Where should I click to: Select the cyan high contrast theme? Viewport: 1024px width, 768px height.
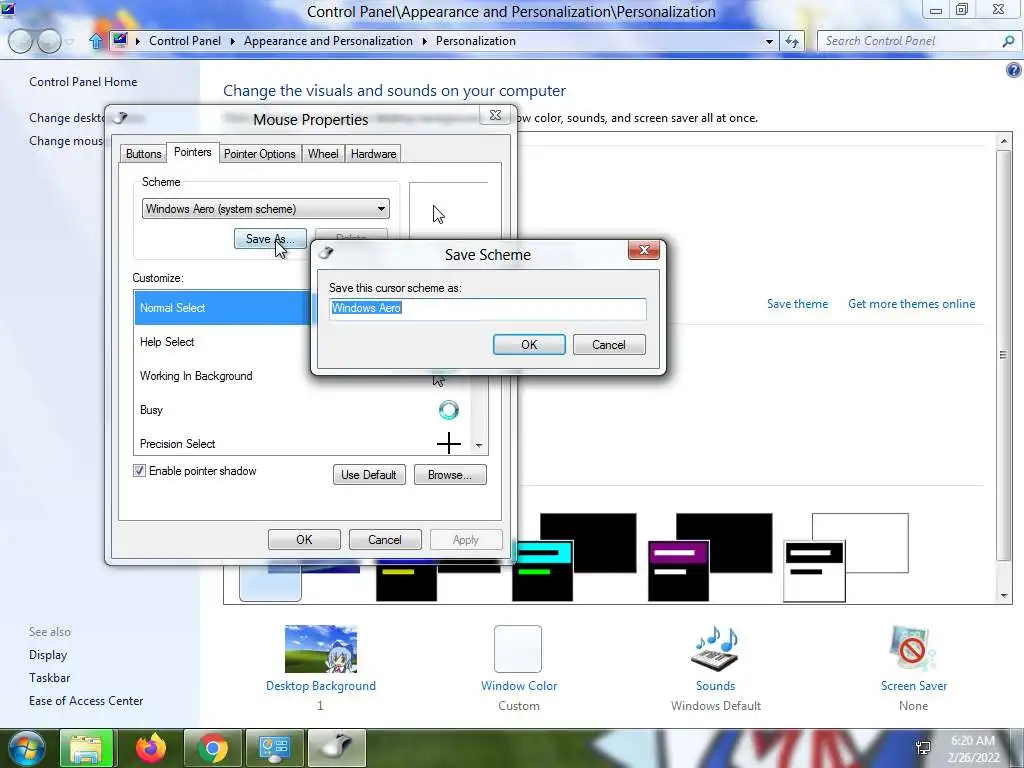pos(574,556)
